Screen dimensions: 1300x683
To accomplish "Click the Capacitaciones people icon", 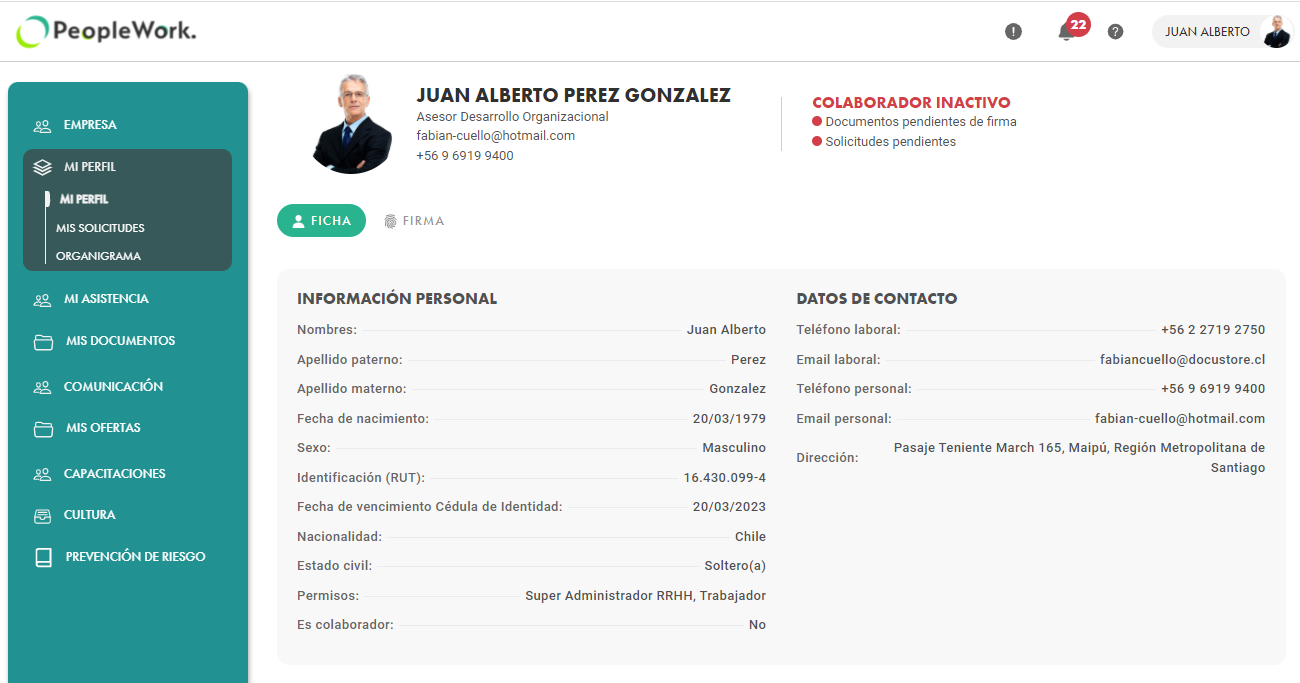I will (x=42, y=474).
